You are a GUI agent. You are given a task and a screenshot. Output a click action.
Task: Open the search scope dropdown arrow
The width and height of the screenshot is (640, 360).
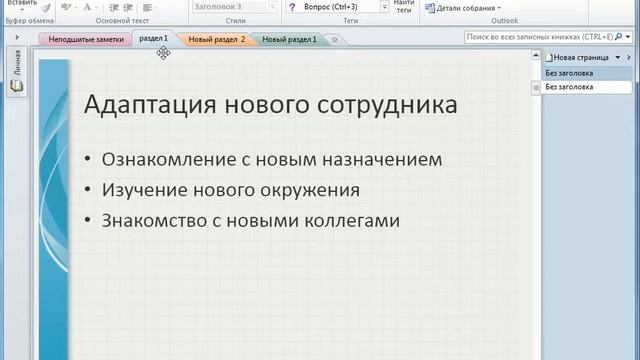point(628,37)
